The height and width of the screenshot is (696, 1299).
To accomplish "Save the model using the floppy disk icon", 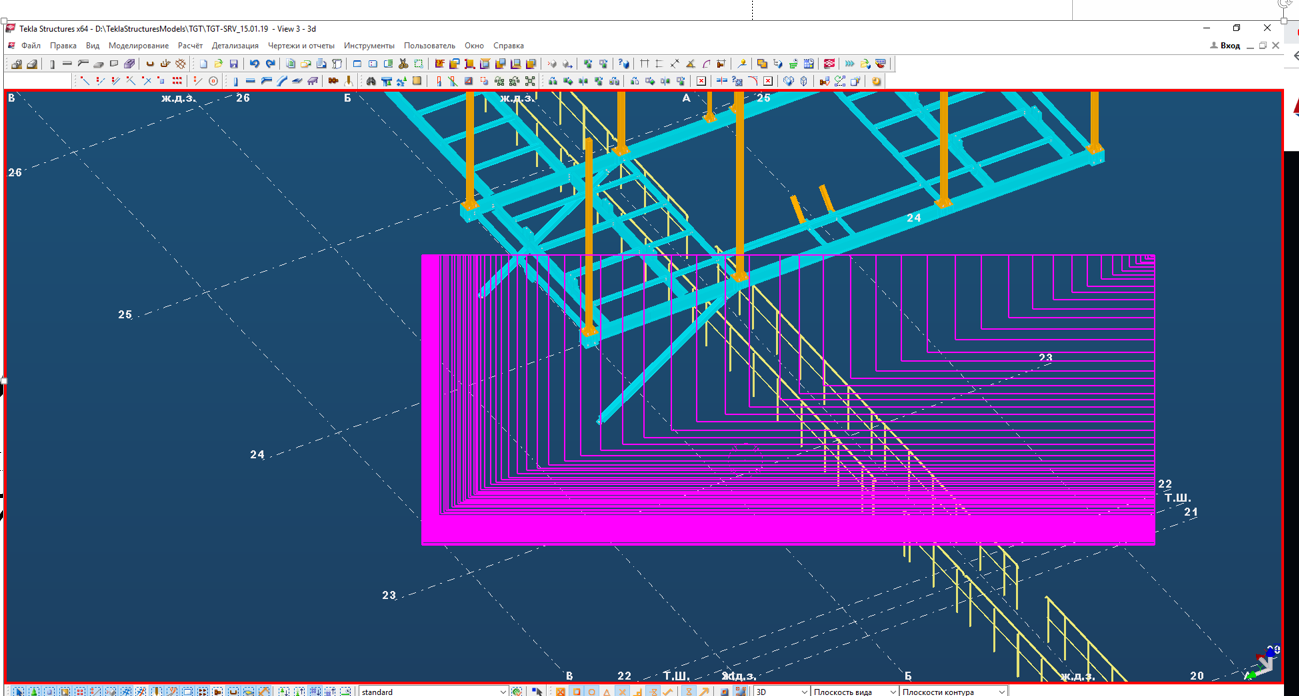I will tap(234, 64).
